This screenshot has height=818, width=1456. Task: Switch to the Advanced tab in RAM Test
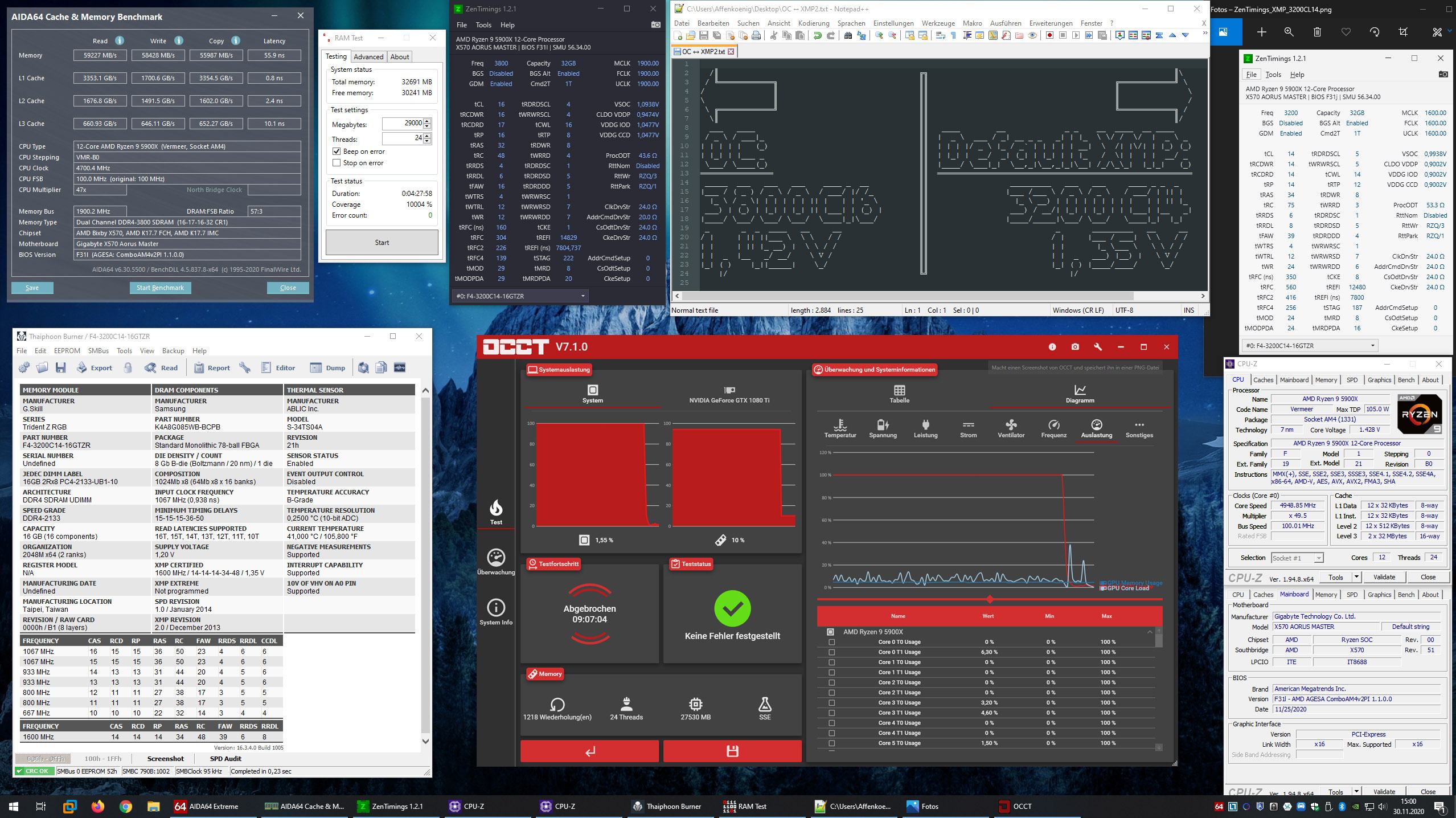click(x=368, y=56)
